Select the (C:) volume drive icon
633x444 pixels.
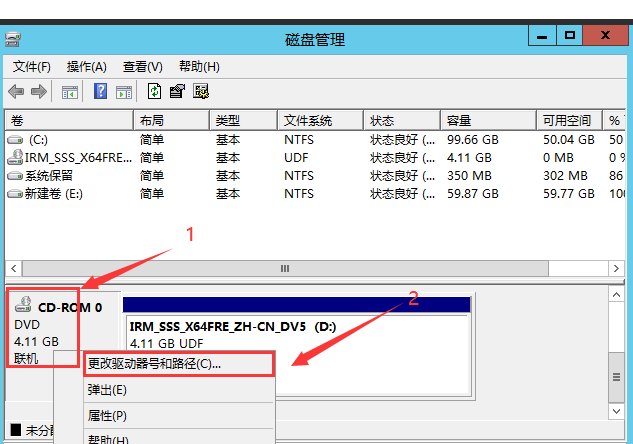click(15, 140)
